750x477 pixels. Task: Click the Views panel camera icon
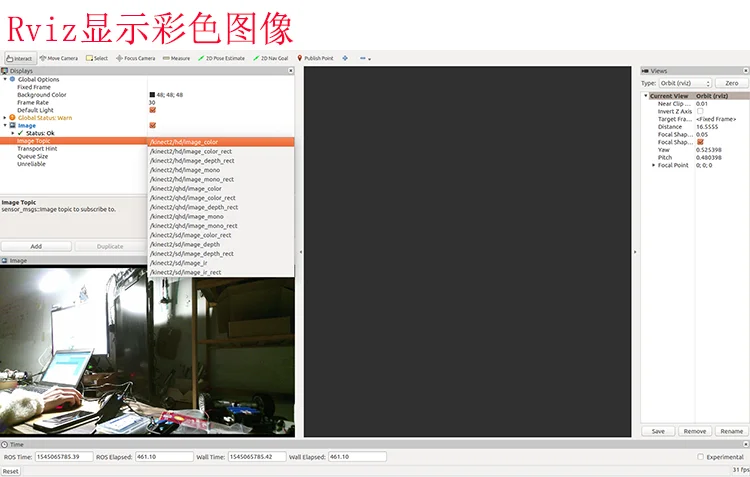point(645,71)
